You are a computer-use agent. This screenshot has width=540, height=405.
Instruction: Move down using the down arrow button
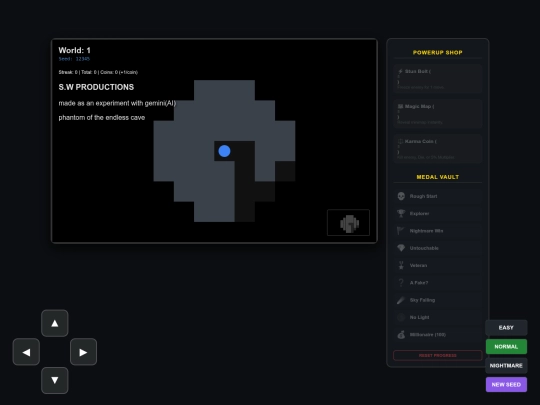pos(54,380)
